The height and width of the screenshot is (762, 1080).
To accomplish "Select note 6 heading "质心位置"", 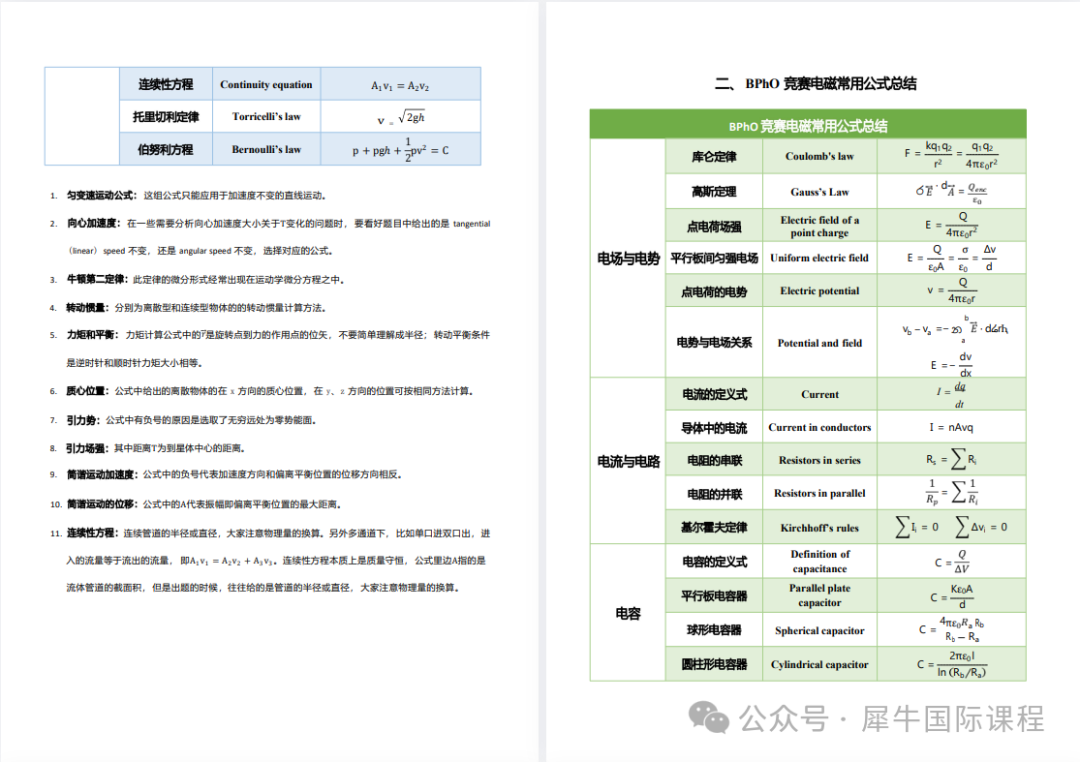I will (87, 391).
